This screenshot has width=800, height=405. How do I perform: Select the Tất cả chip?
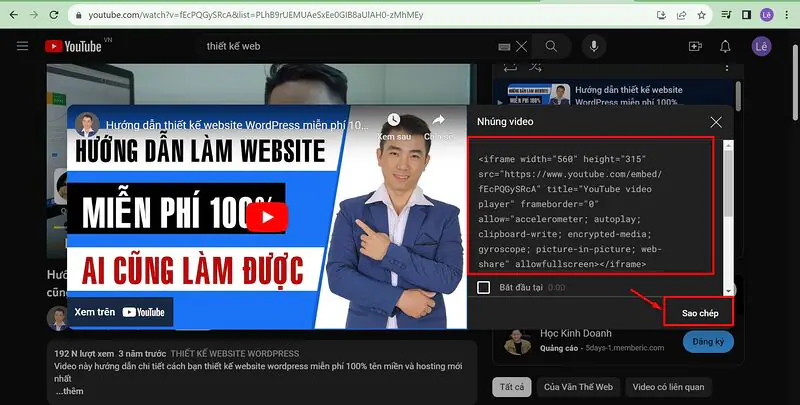[512, 387]
